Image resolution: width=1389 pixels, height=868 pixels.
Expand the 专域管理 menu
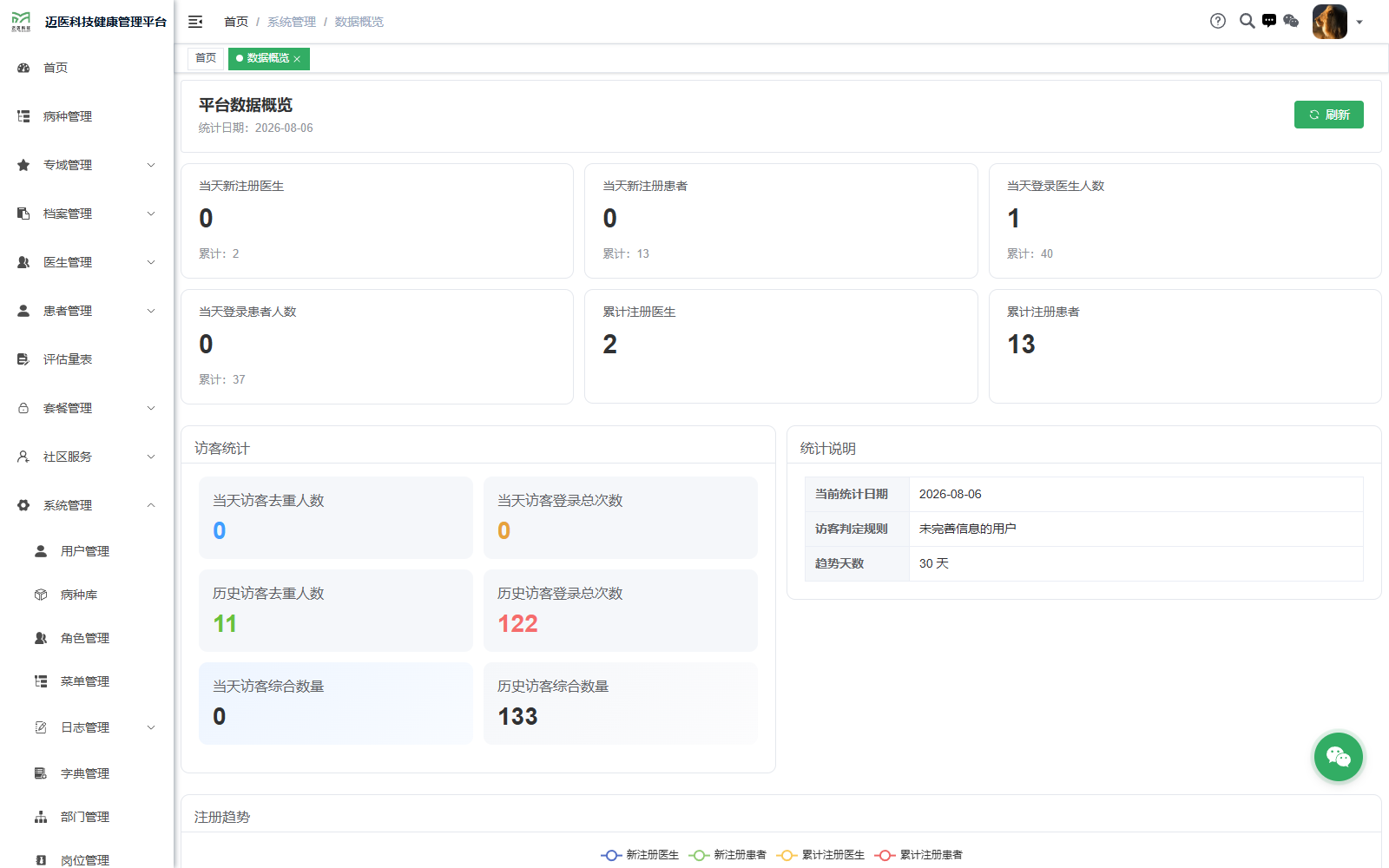click(x=87, y=165)
